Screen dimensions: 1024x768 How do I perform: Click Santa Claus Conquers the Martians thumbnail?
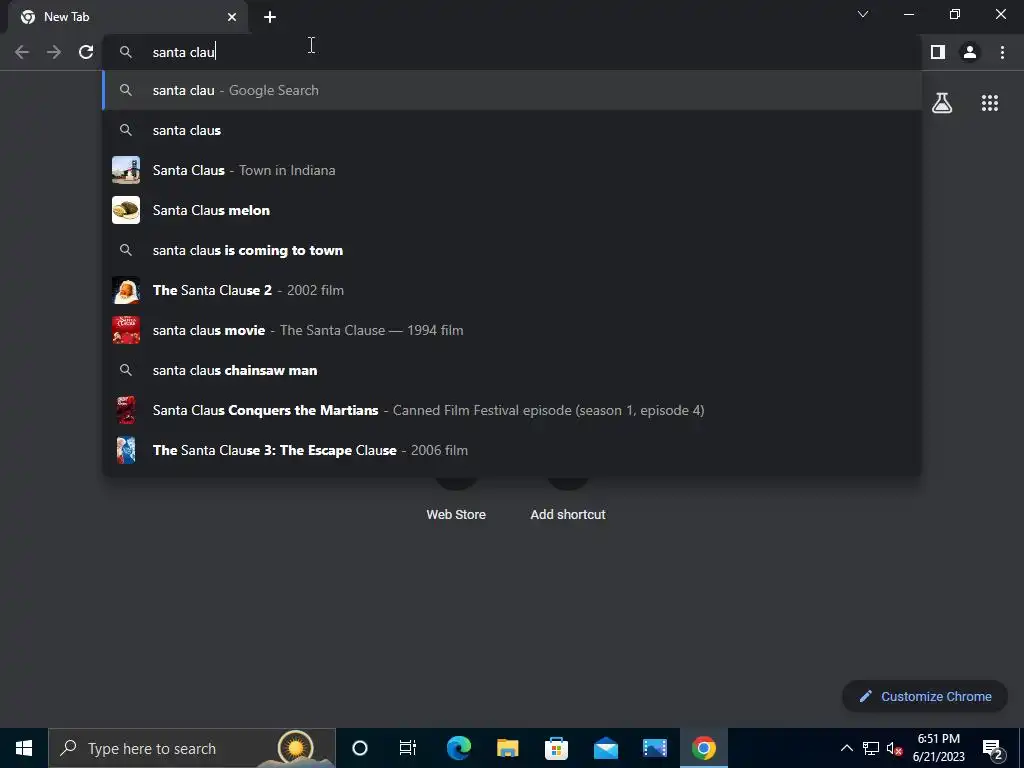tap(126, 410)
